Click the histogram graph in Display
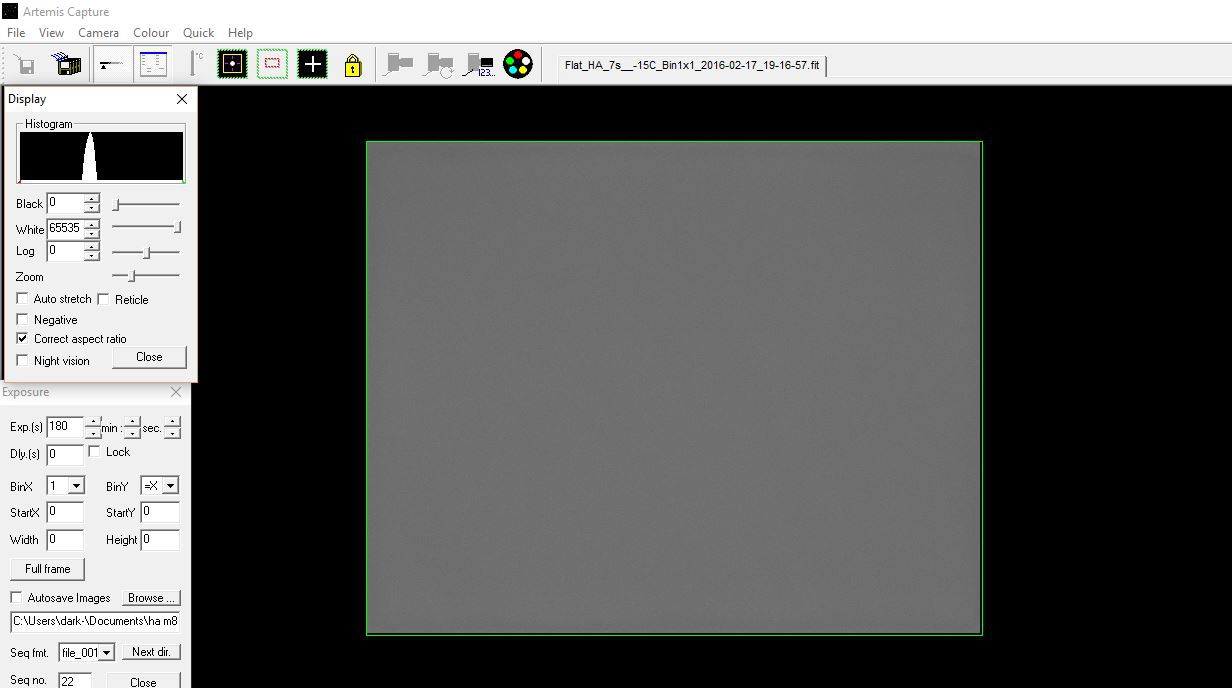The height and width of the screenshot is (688, 1232). tap(101, 157)
